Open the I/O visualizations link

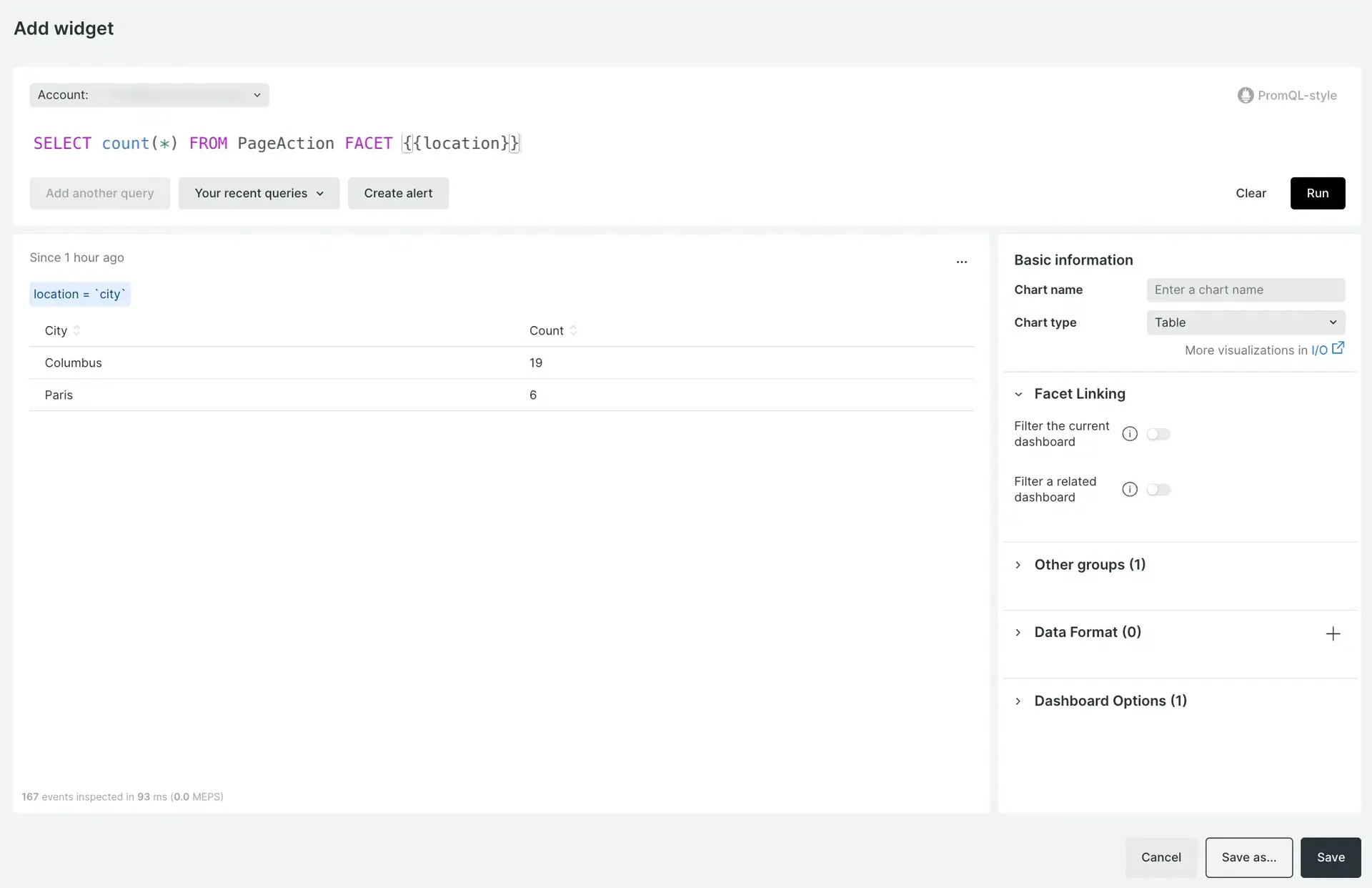pyautogui.click(x=1319, y=350)
